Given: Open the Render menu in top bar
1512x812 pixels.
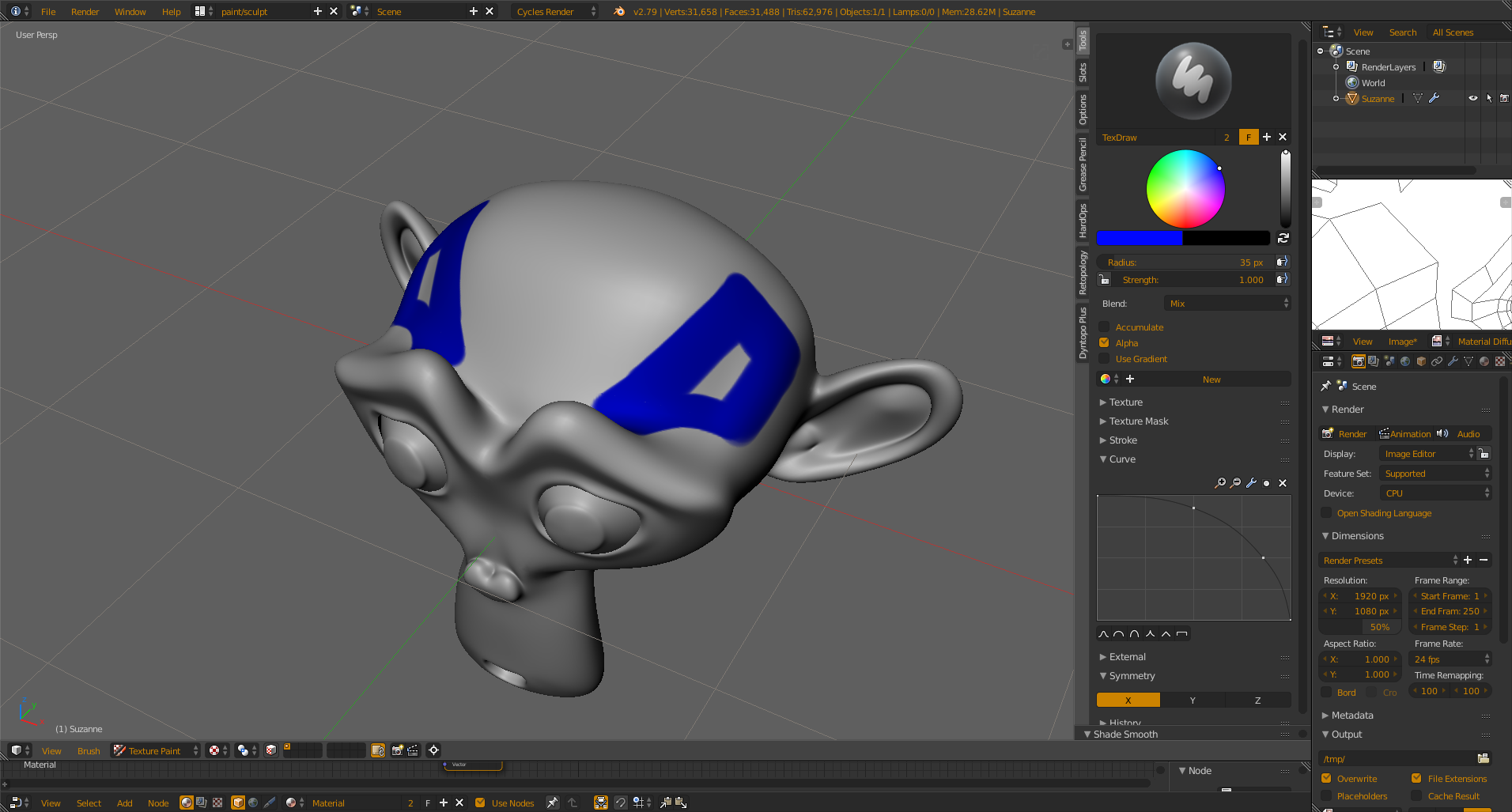Looking at the screenshot, I should (x=85, y=12).
